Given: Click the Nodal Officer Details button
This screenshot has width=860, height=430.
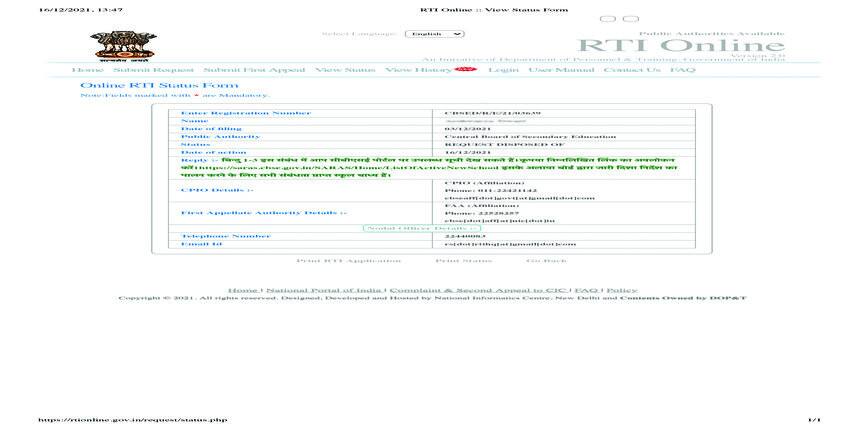Looking at the screenshot, I should 422,228.
